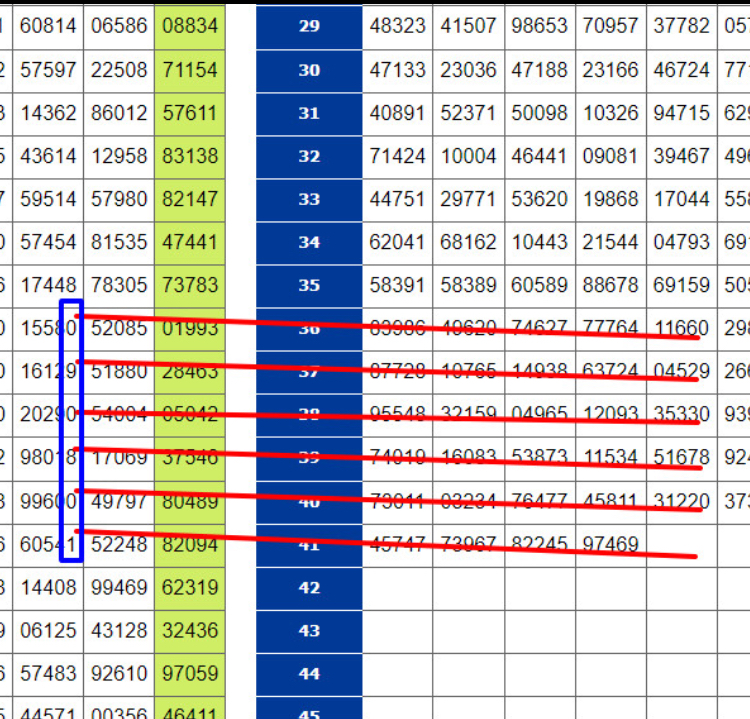
Task: Click the cell with value 86012
Action: [118, 113]
